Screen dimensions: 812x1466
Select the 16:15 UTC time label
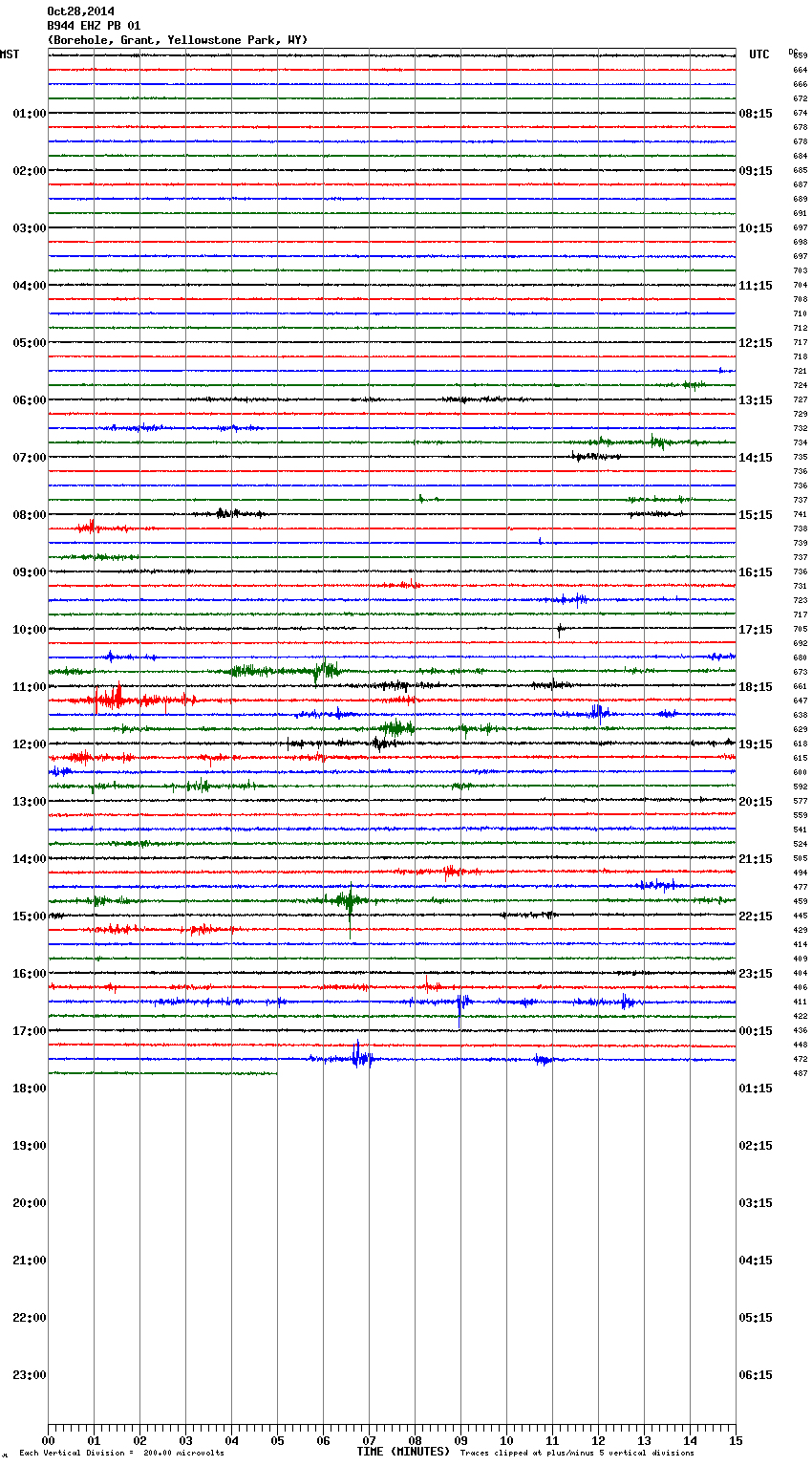[x=756, y=572]
